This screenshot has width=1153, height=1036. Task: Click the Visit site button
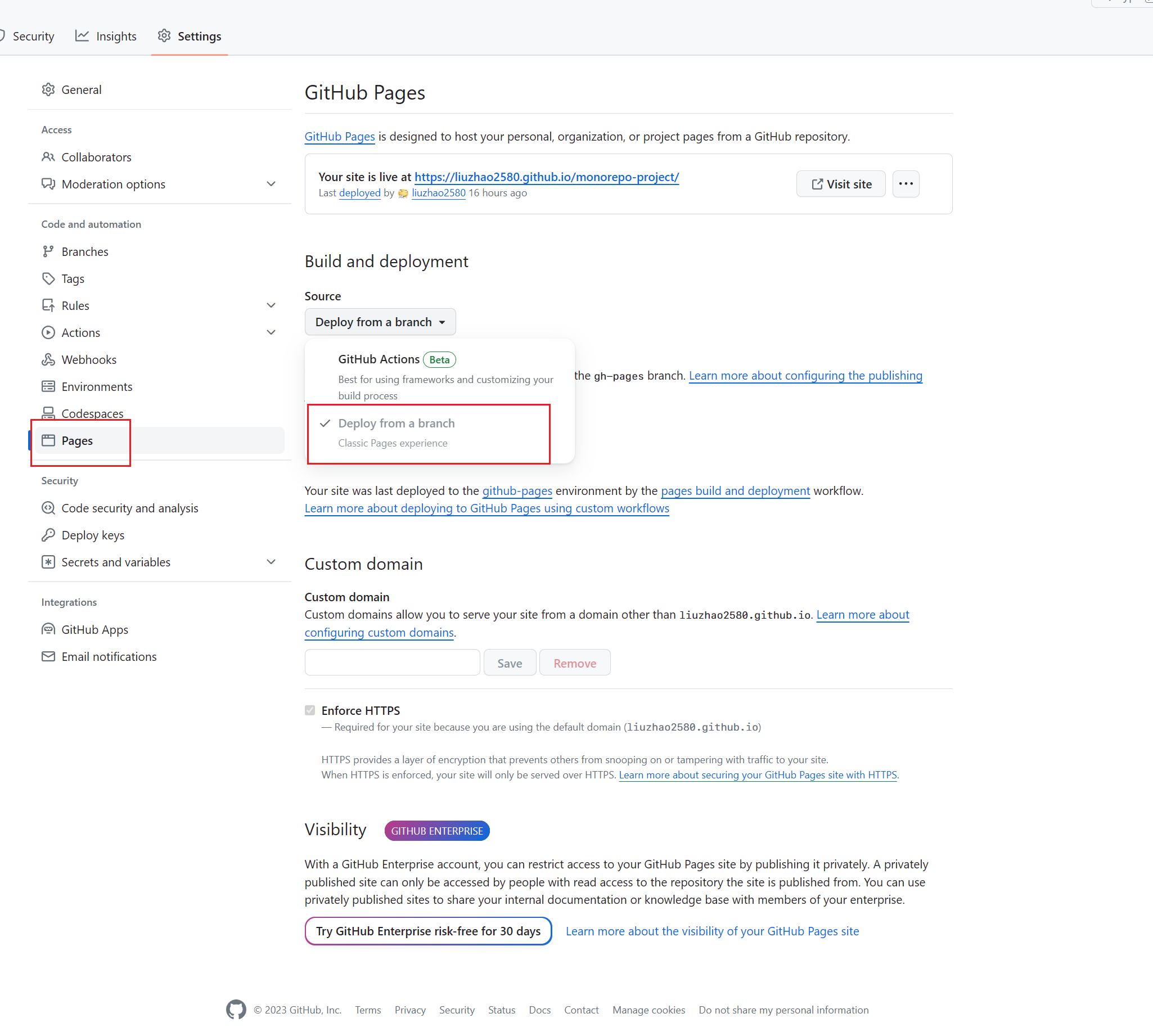[x=840, y=184]
